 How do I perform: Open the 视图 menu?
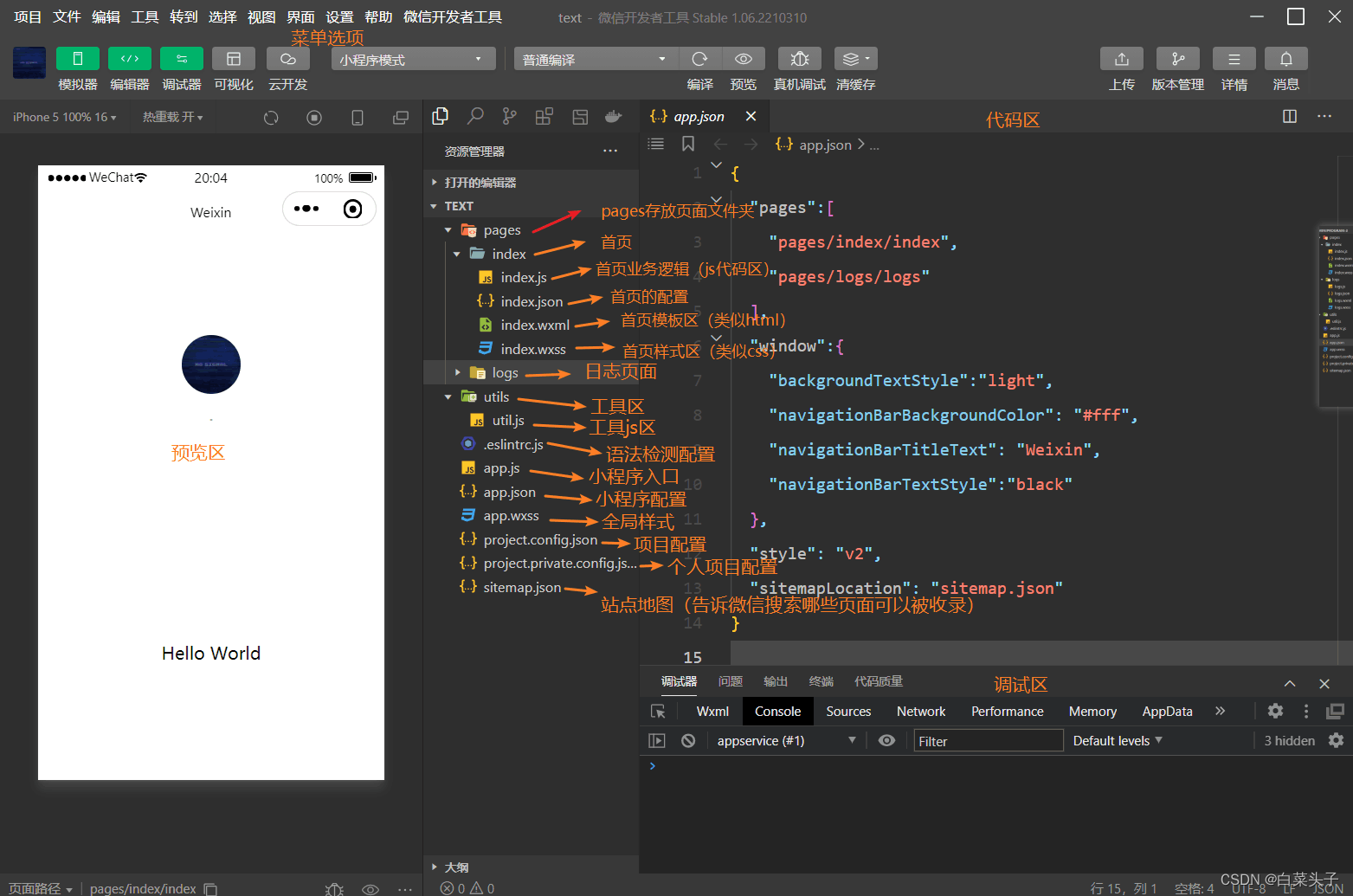[261, 17]
